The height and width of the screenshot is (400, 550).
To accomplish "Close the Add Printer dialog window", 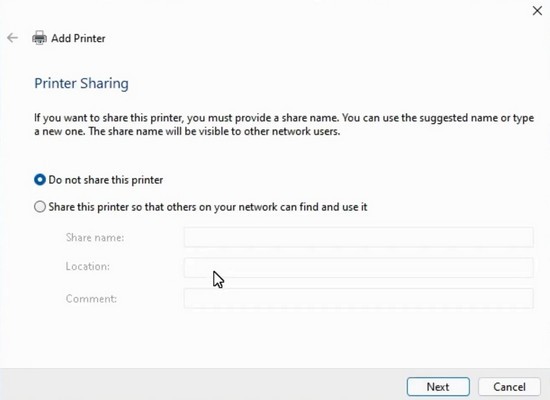I will point(537,11).
